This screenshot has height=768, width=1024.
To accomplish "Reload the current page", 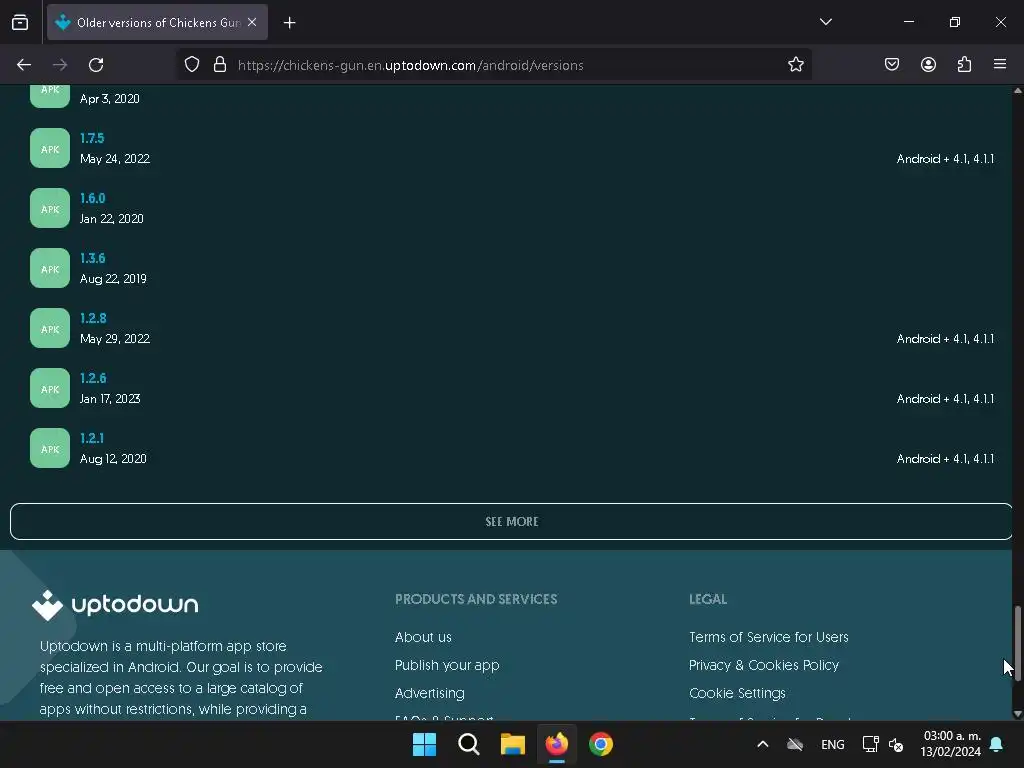I will [x=96, y=65].
